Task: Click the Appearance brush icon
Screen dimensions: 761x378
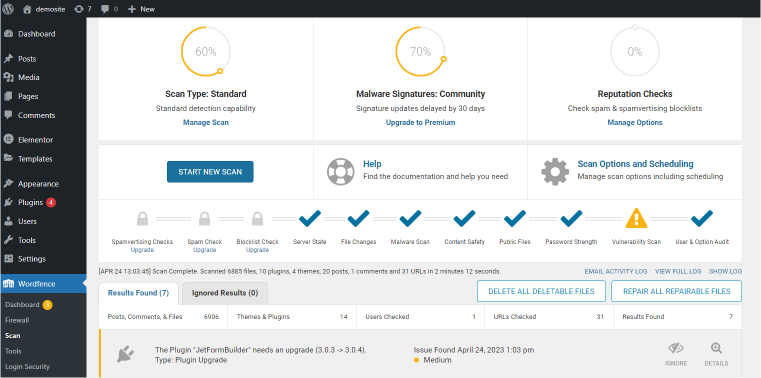Action: click(x=8, y=184)
